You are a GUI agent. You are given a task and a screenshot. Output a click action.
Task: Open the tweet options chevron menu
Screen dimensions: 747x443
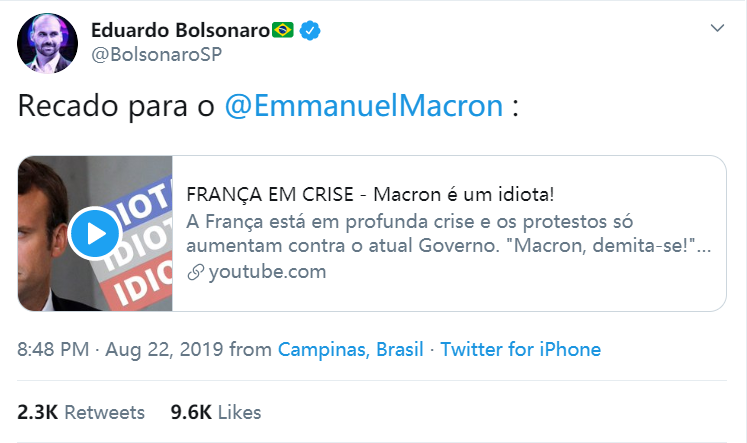coord(717,29)
